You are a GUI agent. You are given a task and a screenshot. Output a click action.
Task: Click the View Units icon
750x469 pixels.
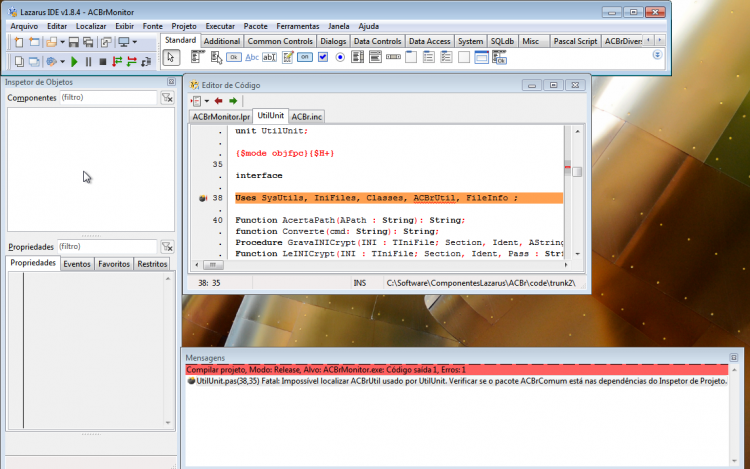[19, 61]
